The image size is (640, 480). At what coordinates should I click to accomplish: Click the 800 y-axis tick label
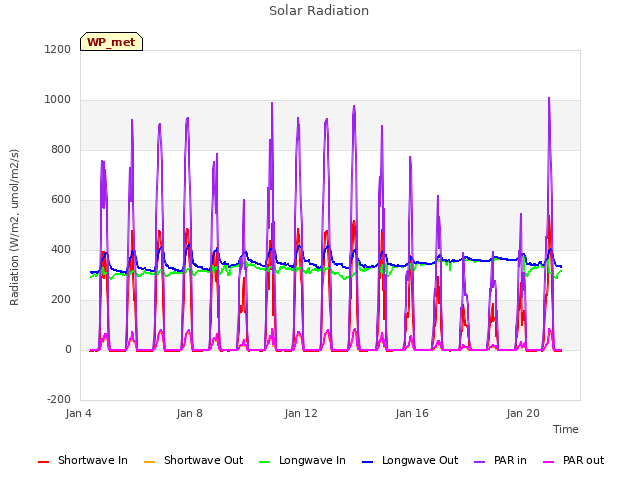pyautogui.click(x=61, y=149)
